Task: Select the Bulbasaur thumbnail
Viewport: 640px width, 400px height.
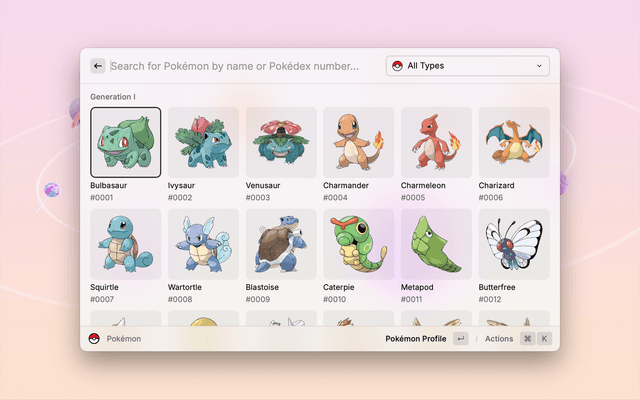Action: (125, 143)
